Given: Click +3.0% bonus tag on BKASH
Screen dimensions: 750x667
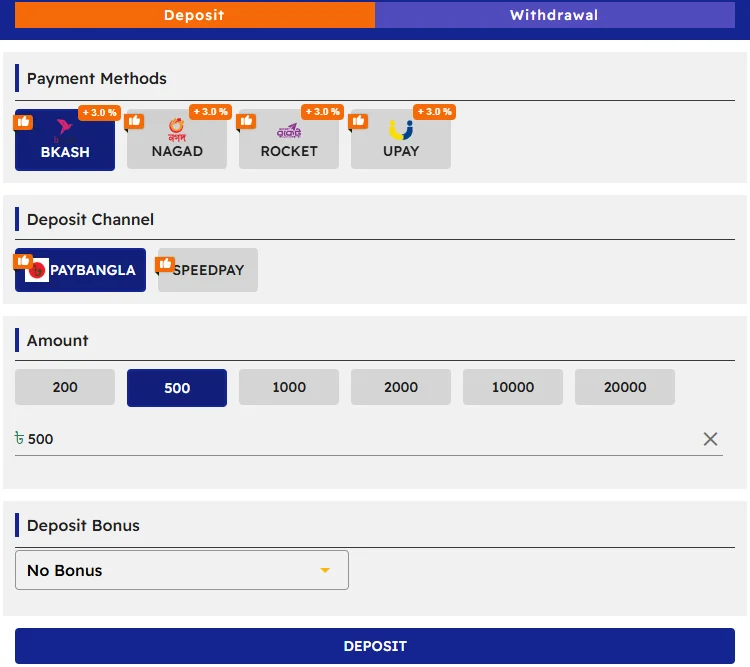Looking at the screenshot, I should [x=99, y=112].
